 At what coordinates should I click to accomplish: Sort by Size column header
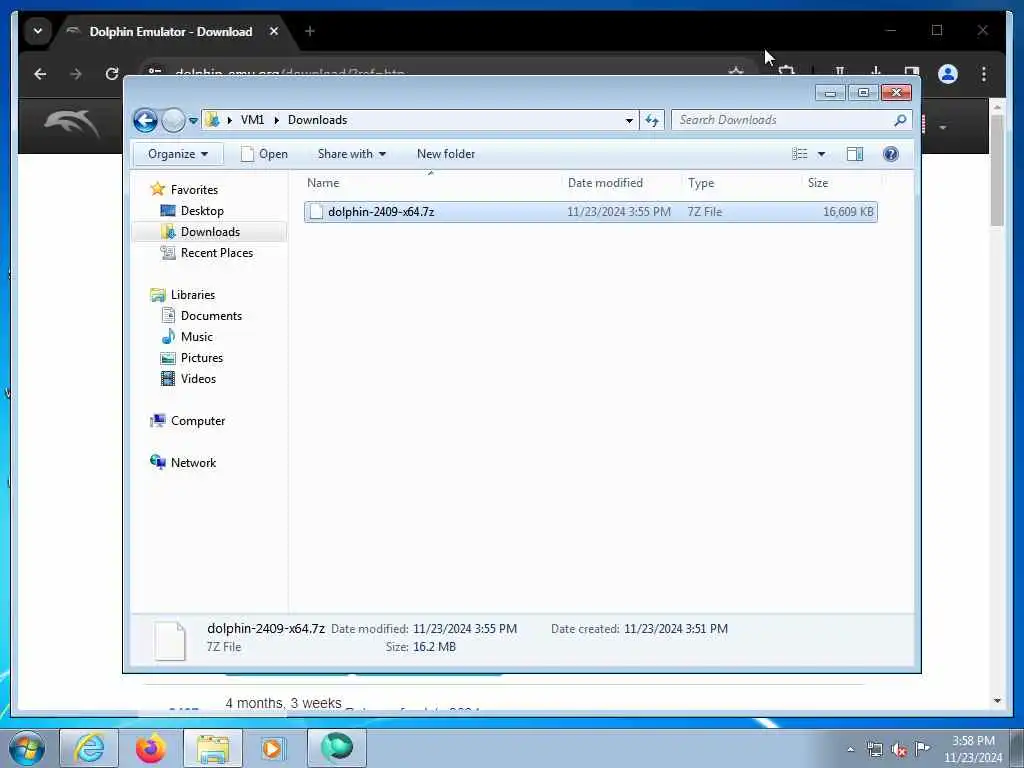841,183
